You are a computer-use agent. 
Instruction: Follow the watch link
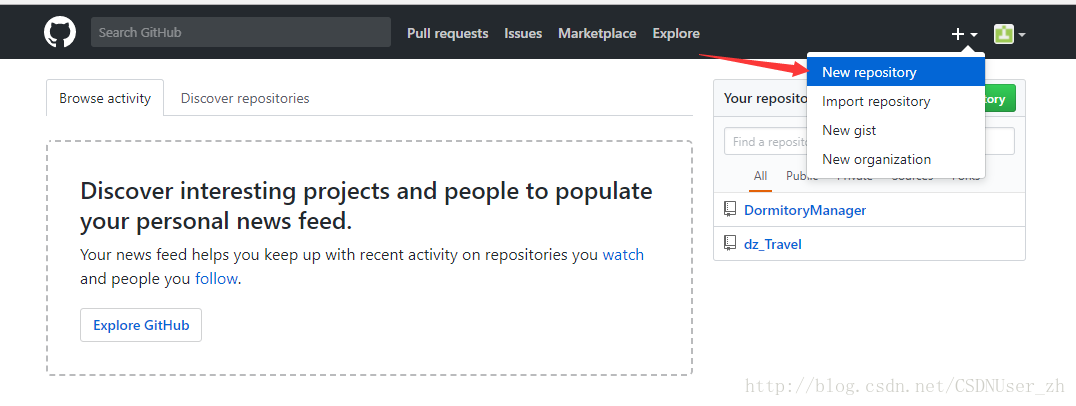click(623, 255)
